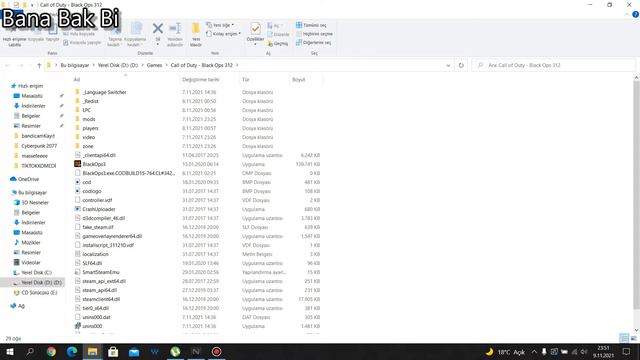Select the _Language Switcher folder

(x=104, y=92)
